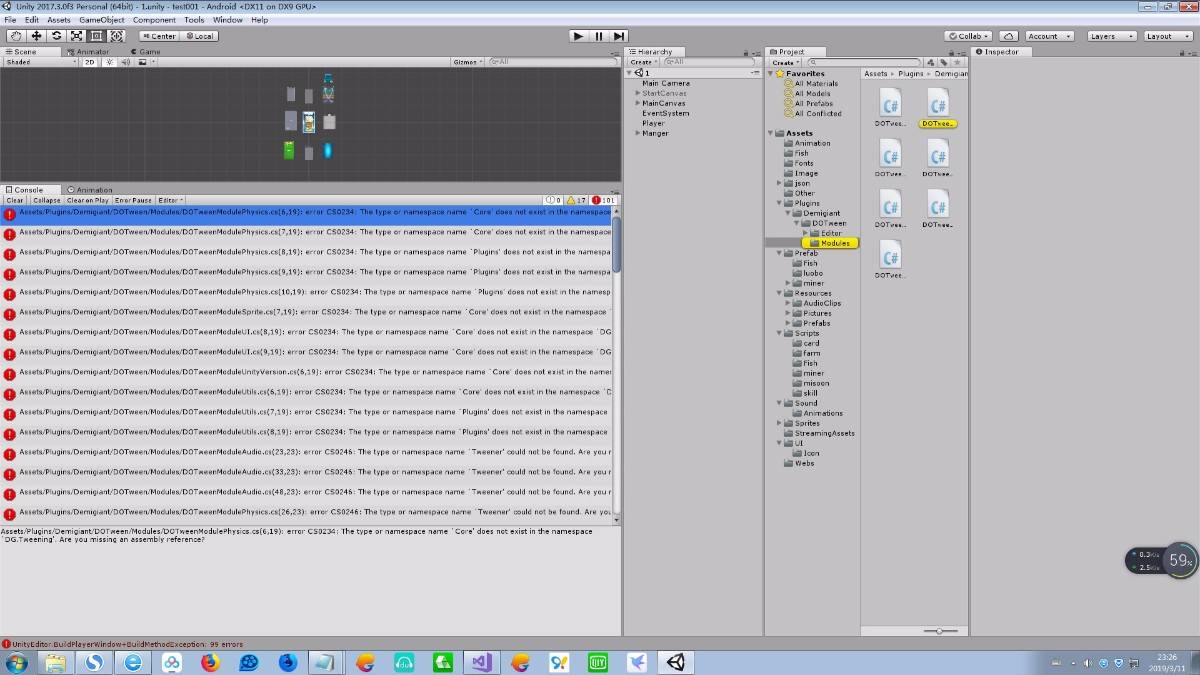Select the Move tool
The height and width of the screenshot is (675, 1200).
tap(36, 36)
